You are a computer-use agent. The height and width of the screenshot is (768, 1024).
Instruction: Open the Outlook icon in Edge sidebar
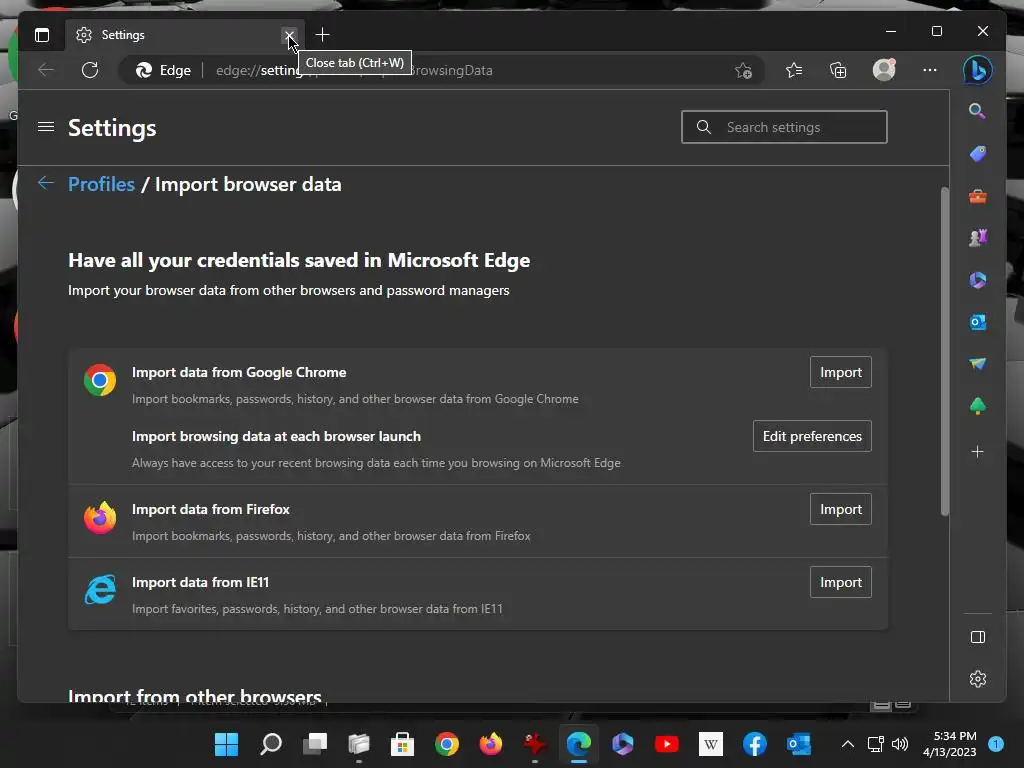[x=977, y=322]
